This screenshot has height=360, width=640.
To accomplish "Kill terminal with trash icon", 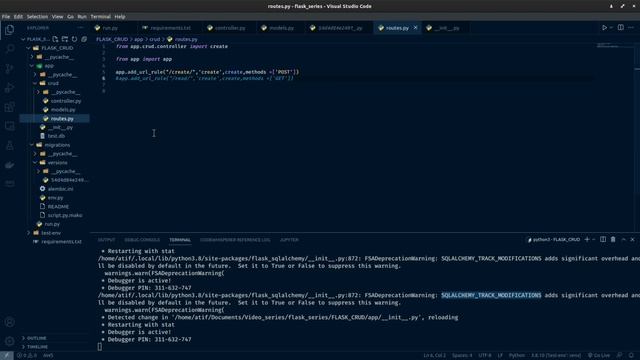I will coord(613,240).
